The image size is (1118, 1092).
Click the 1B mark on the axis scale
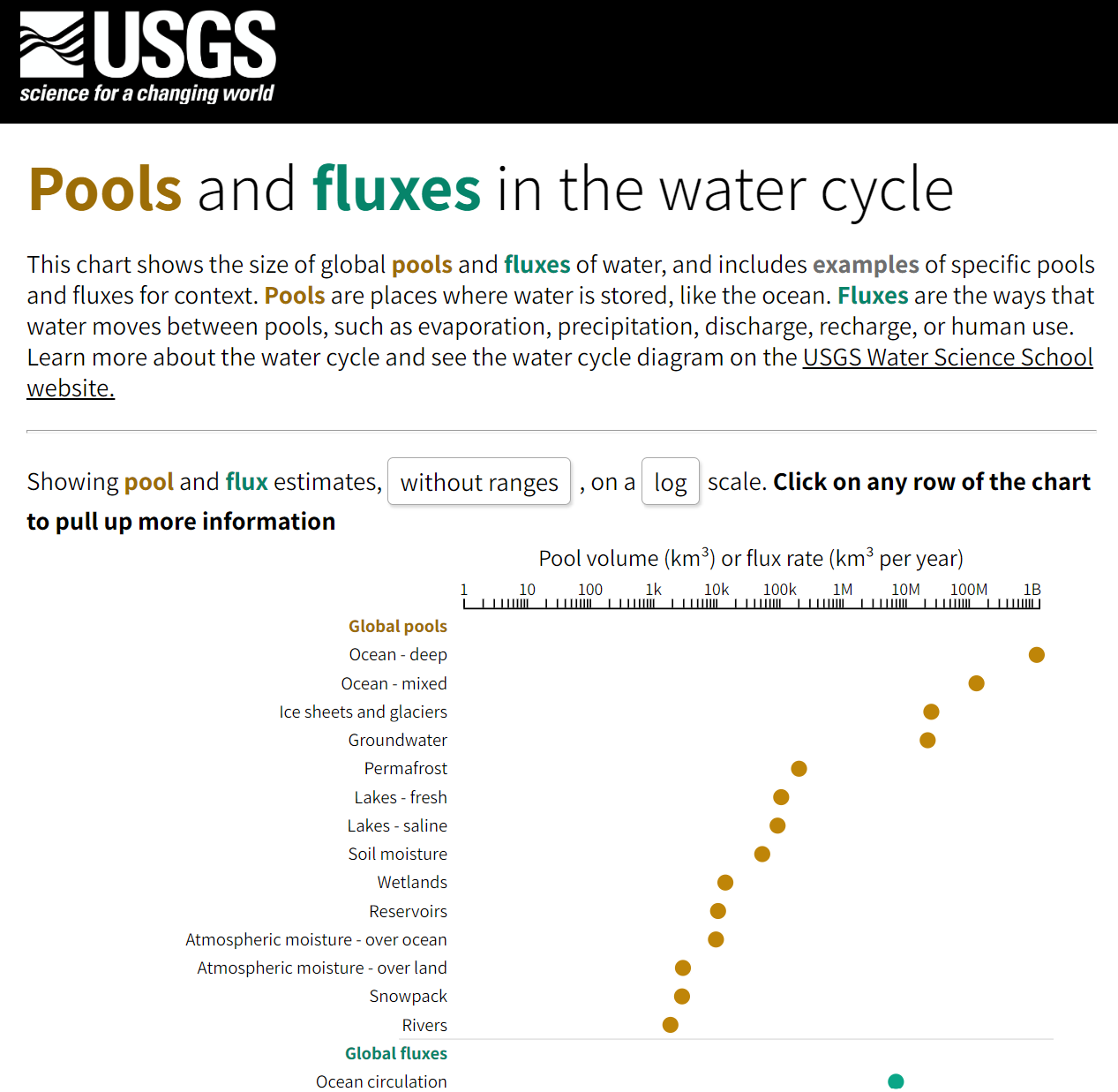click(x=1032, y=590)
